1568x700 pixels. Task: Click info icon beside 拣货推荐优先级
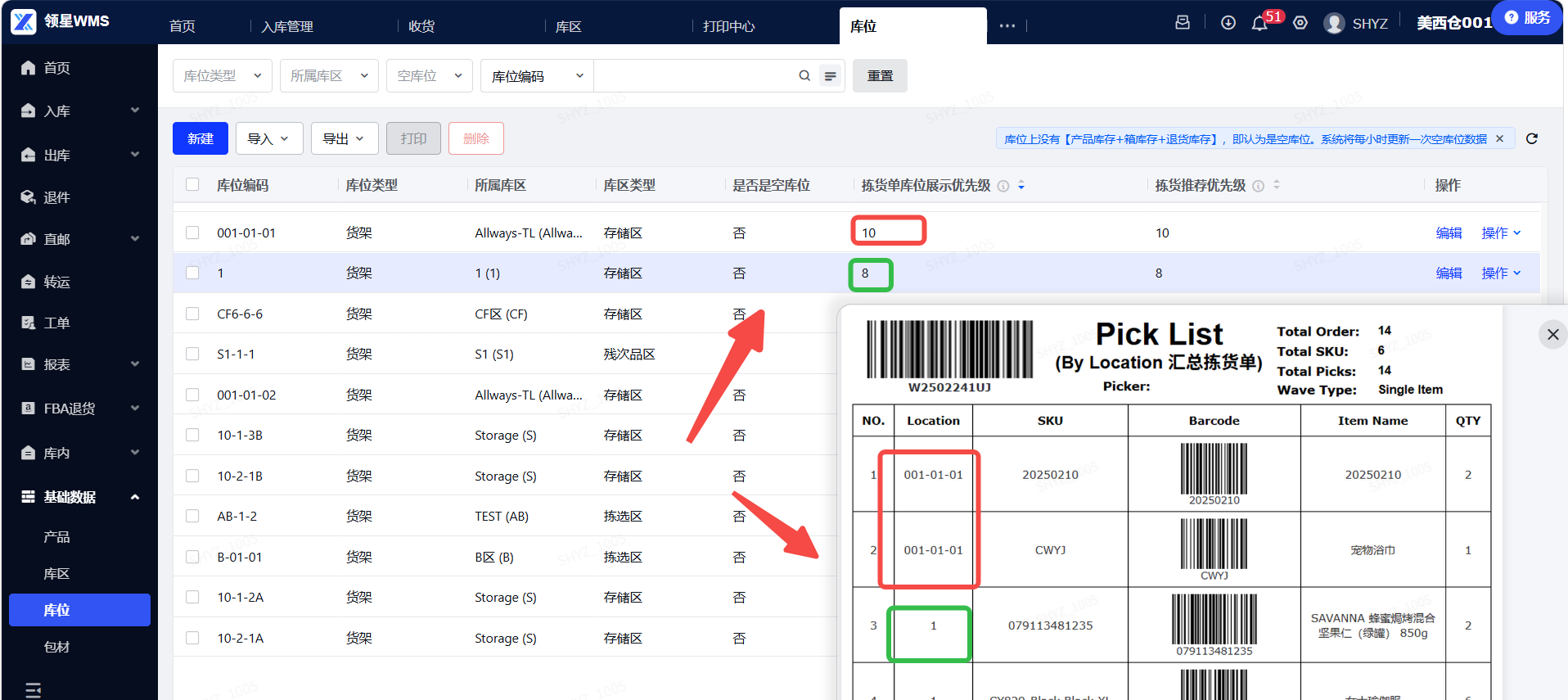pyautogui.click(x=1259, y=186)
